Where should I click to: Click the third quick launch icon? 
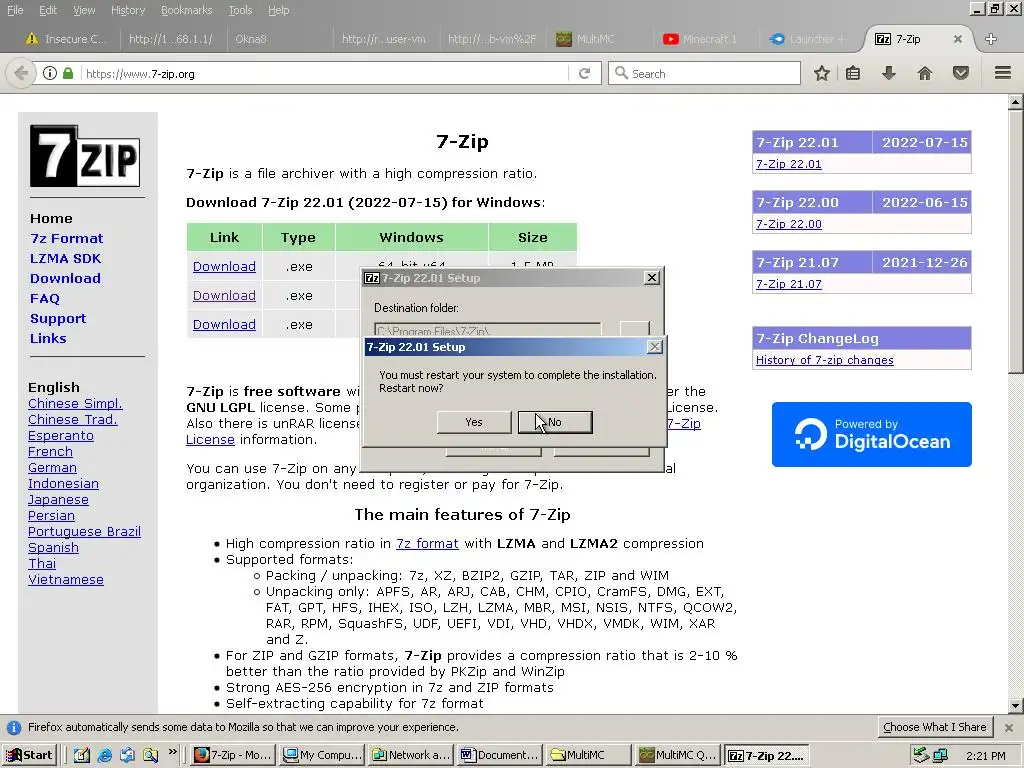point(127,755)
